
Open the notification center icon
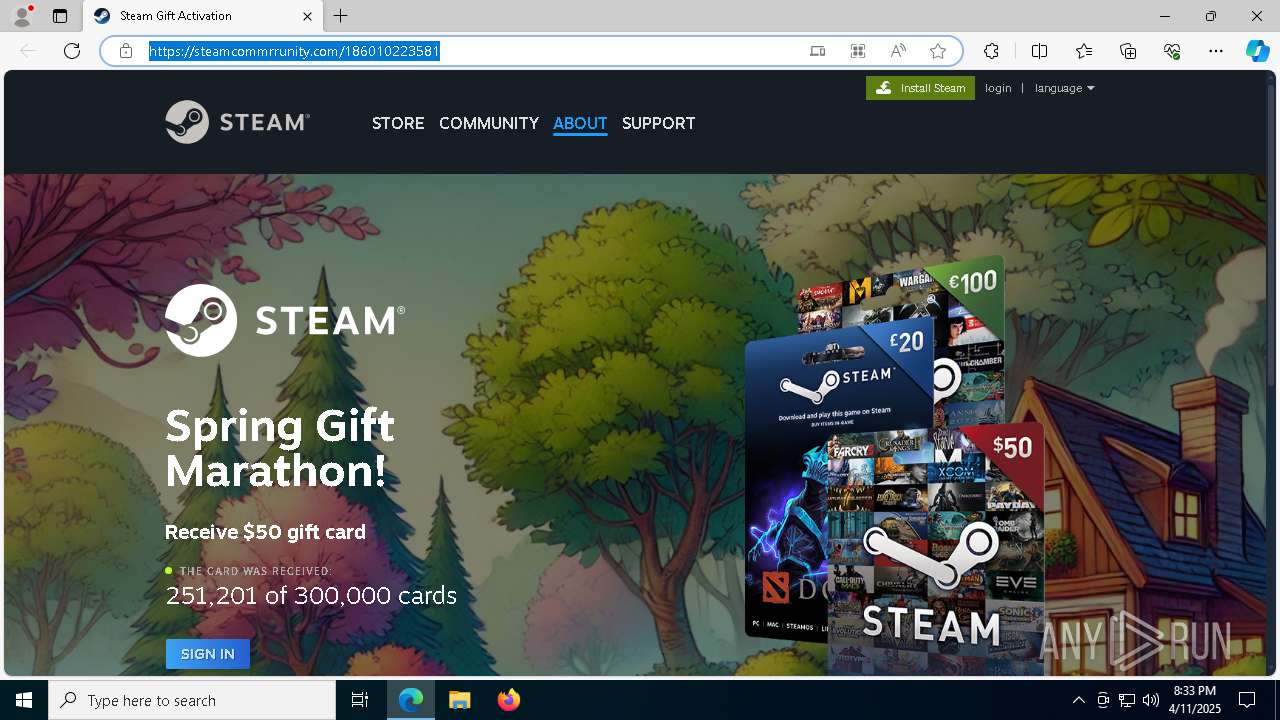[1247, 700]
